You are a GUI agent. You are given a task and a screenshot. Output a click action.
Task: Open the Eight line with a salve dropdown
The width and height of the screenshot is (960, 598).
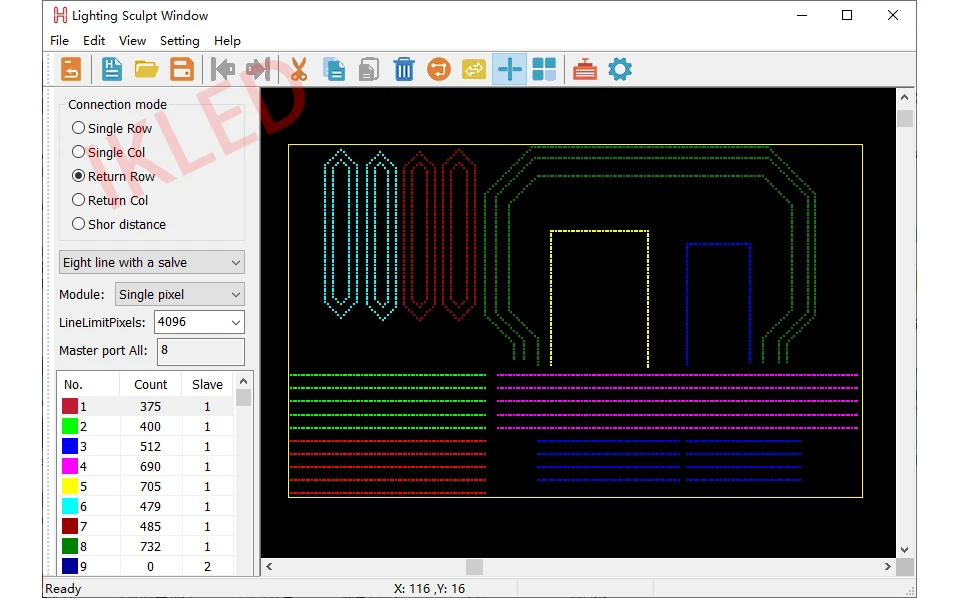coord(152,262)
